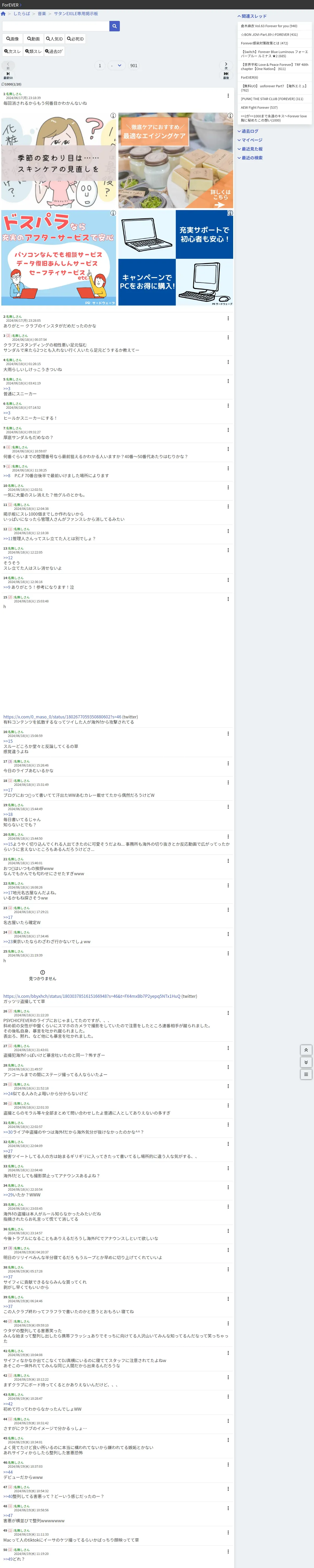Click the skincare review ad banner

[59, 160]
